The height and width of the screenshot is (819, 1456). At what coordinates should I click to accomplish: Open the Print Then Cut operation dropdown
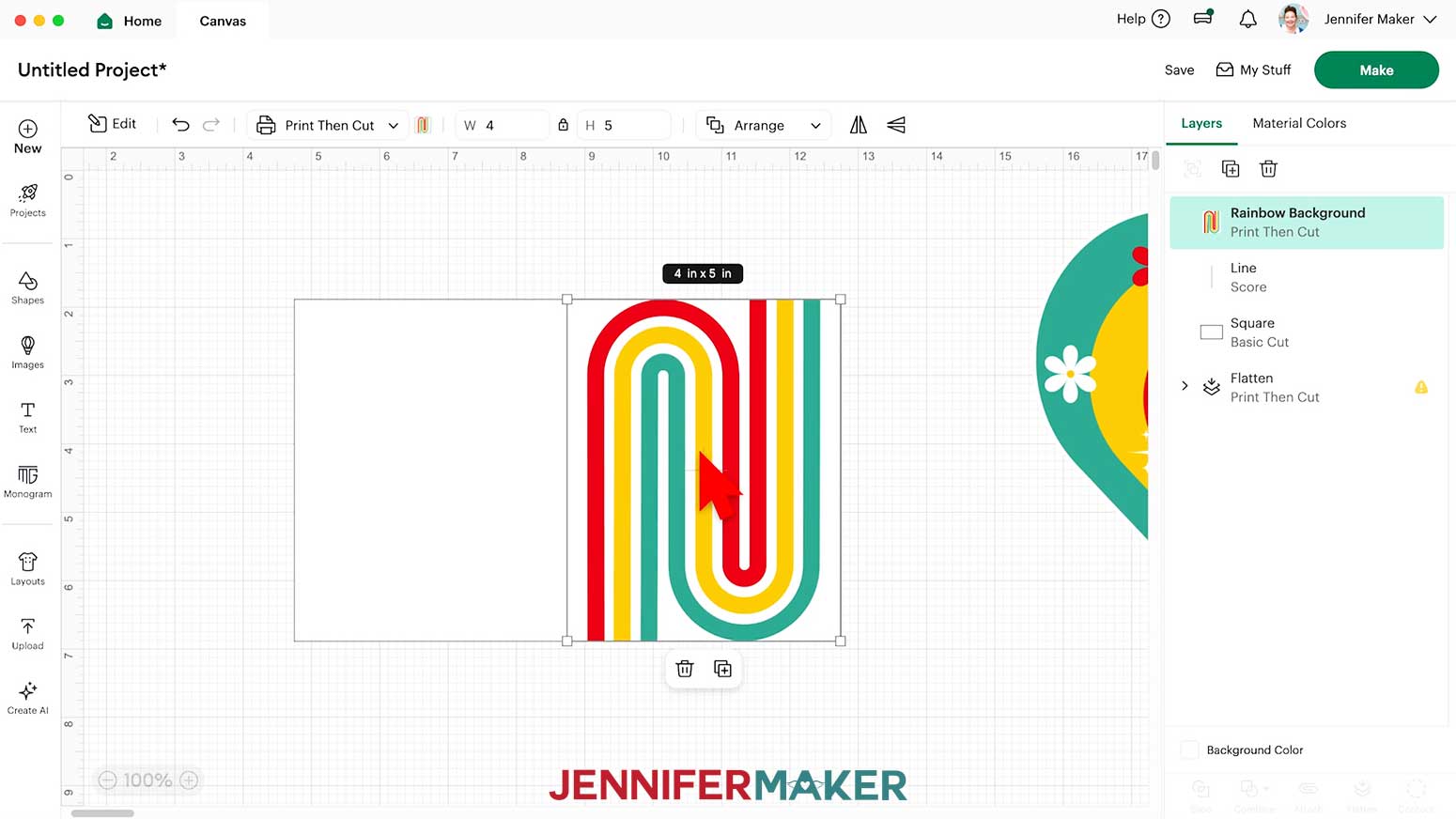point(328,125)
